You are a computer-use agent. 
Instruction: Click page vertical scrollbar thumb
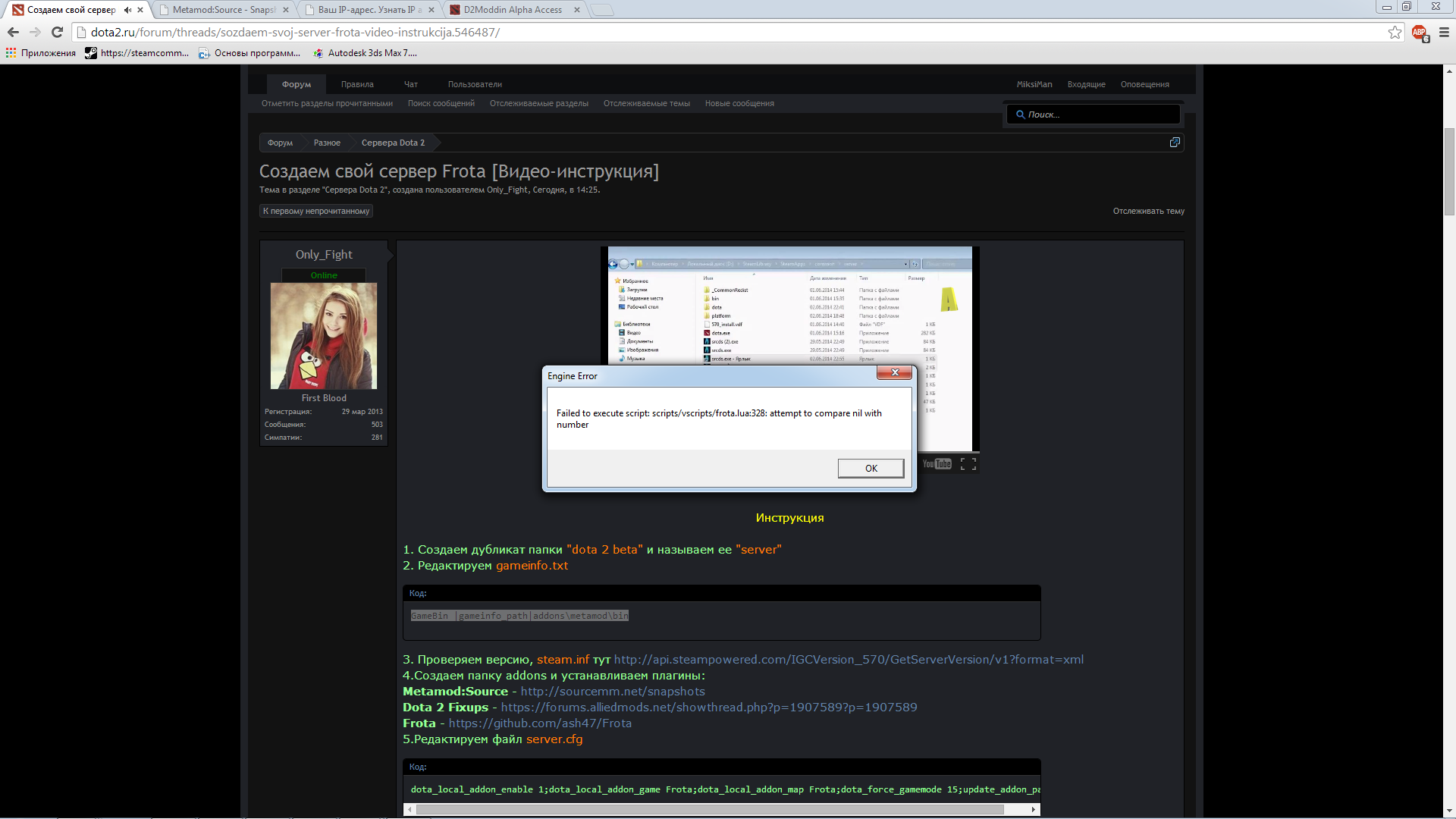[x=1449, y=172]
